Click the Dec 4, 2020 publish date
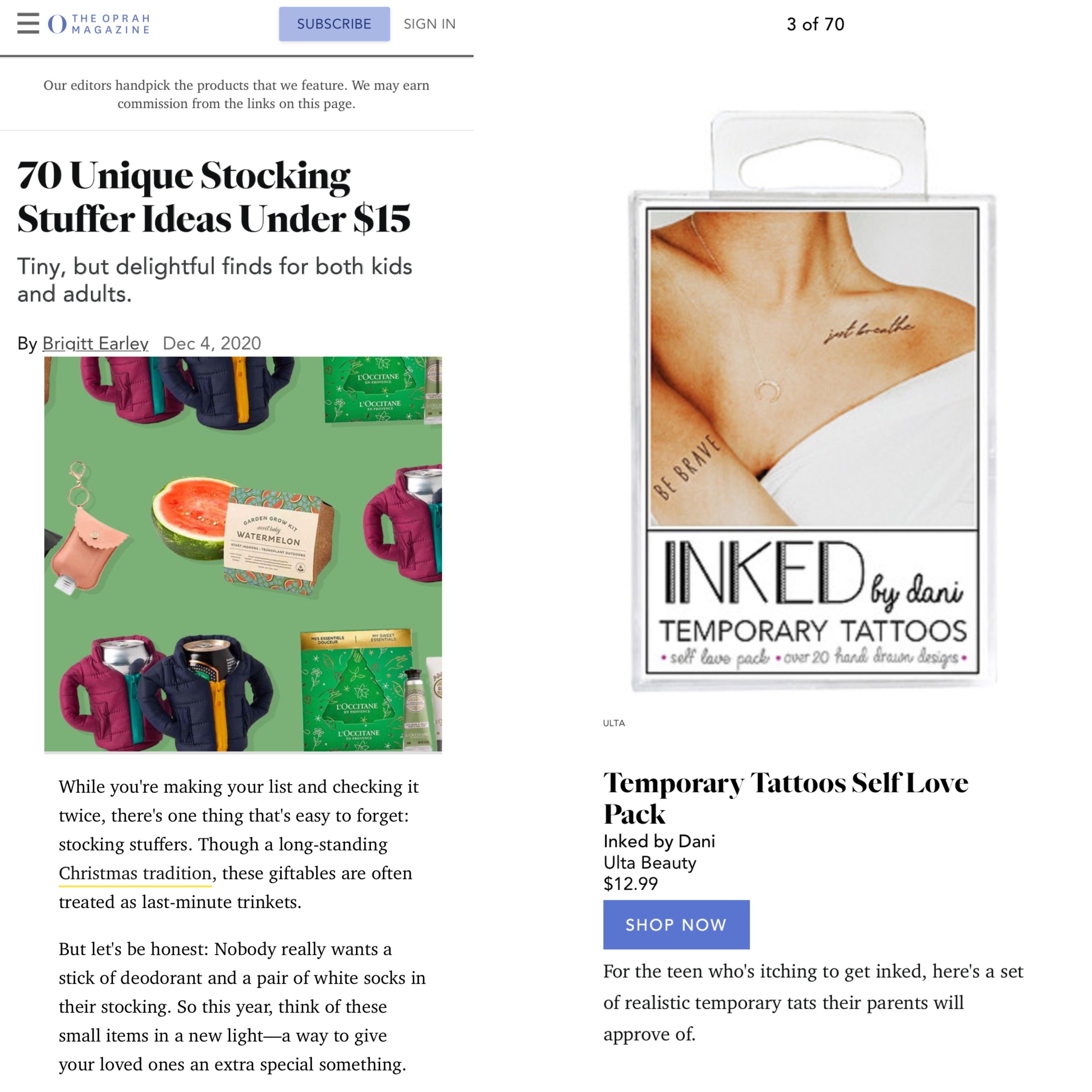 (212, 343)
